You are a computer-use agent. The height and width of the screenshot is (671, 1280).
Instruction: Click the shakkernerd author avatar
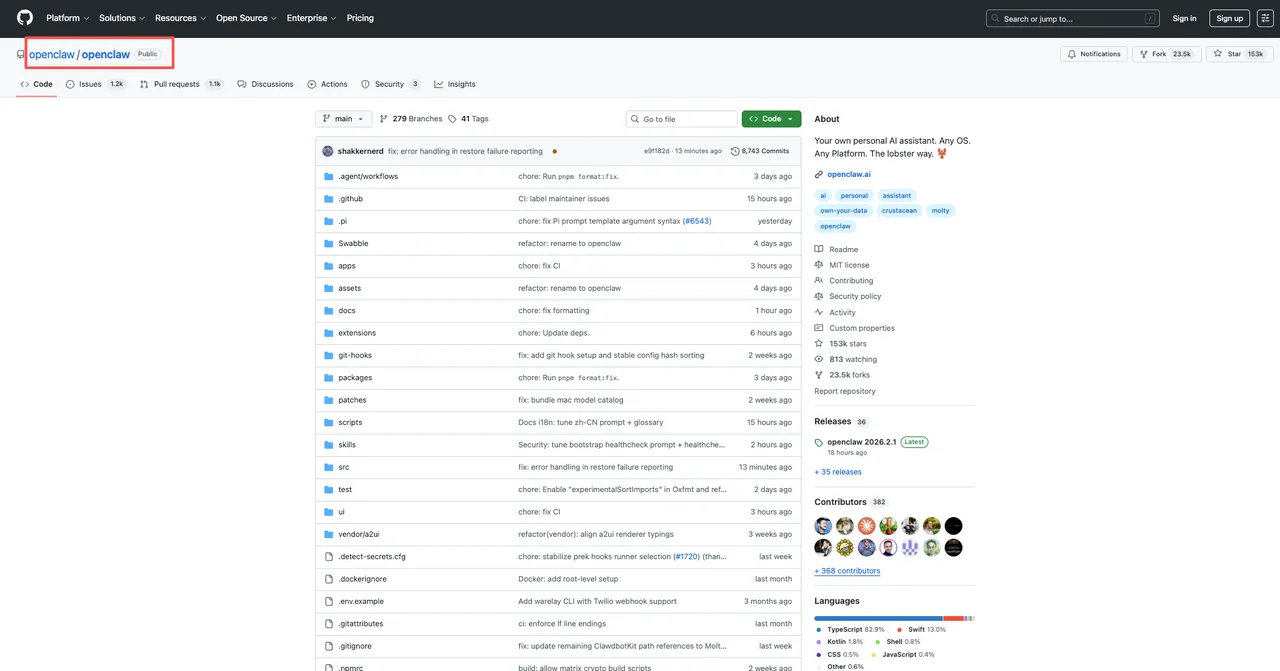pos(328,151)
